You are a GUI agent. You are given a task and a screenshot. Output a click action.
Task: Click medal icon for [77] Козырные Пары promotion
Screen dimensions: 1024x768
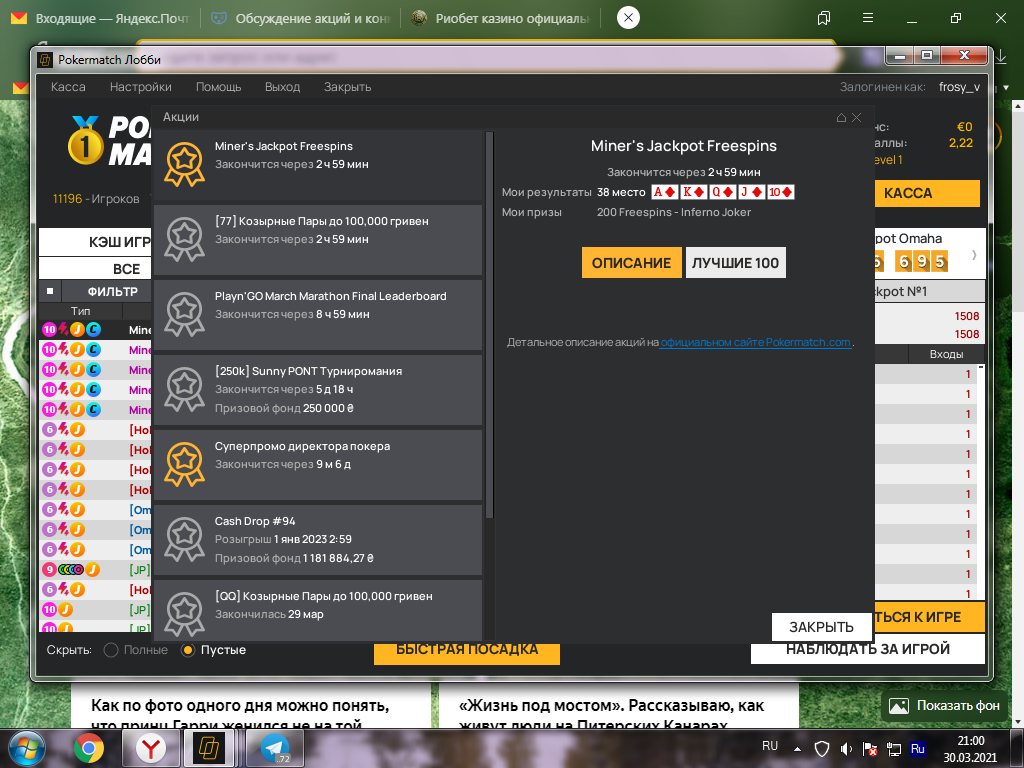[184, 240]
